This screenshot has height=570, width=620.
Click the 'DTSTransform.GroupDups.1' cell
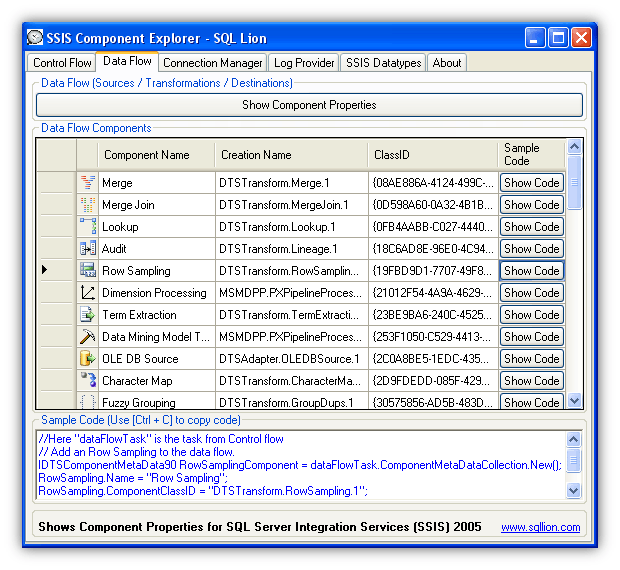click(292, 401)
